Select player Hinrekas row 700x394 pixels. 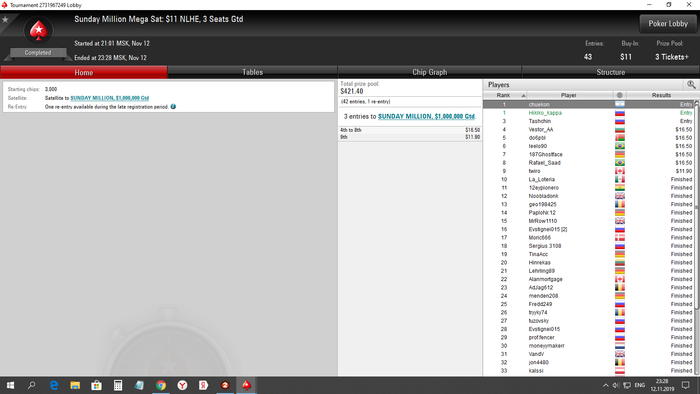589,263
